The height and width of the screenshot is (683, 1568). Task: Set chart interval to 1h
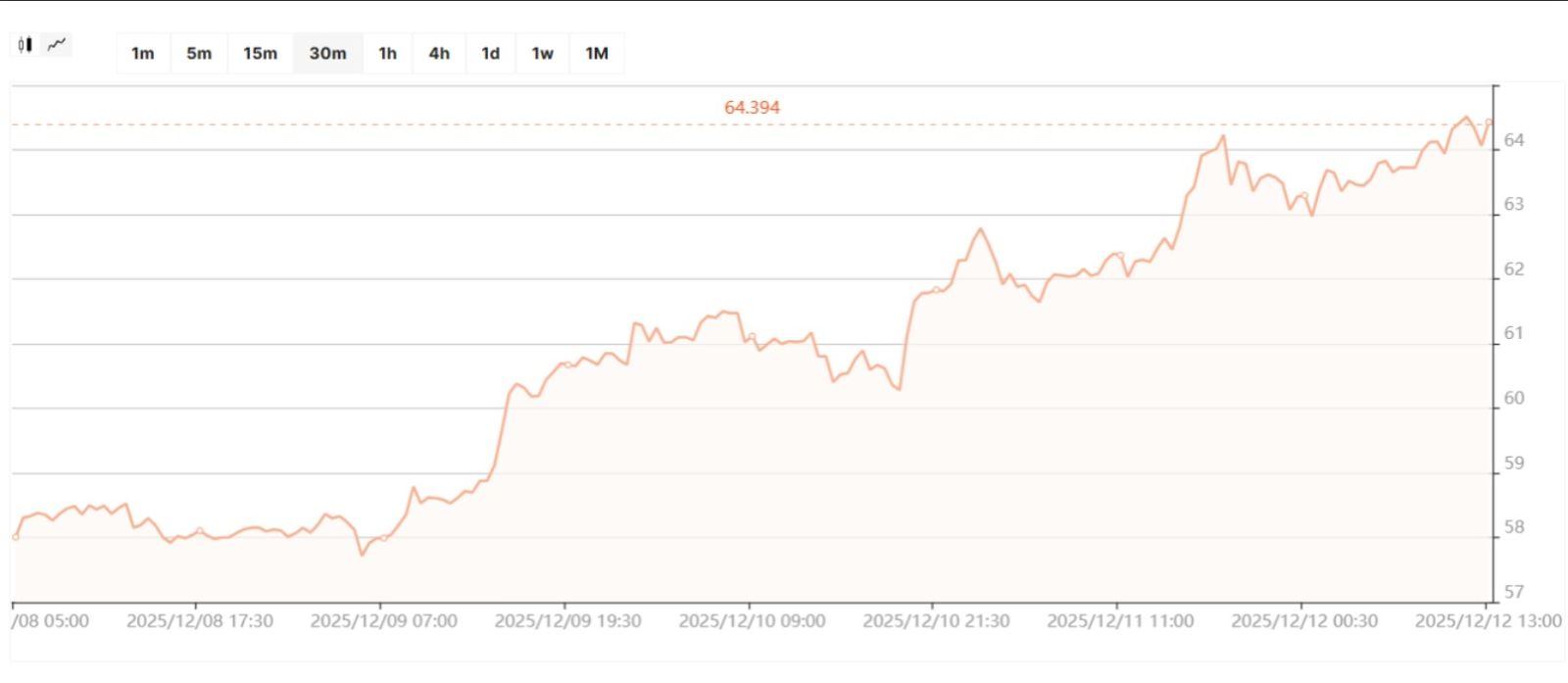point(388,54)
